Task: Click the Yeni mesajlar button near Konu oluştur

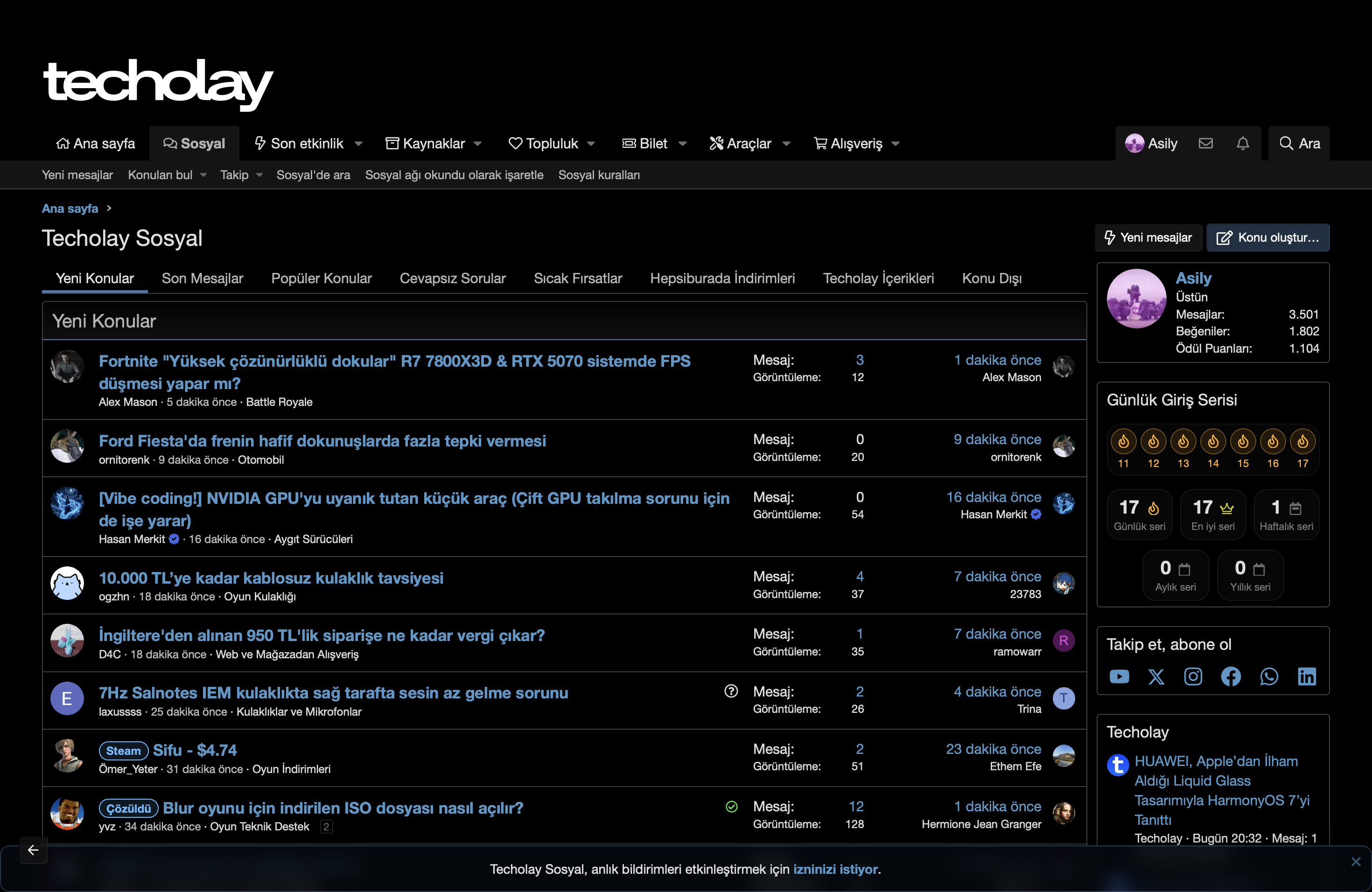Action: [x=1148, y=237]
